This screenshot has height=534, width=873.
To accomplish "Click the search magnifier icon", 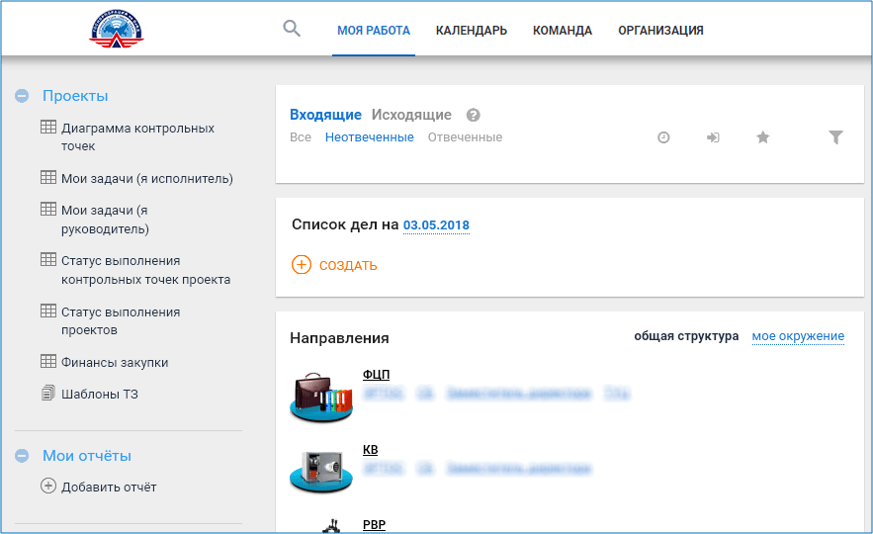I will [291, 28].
